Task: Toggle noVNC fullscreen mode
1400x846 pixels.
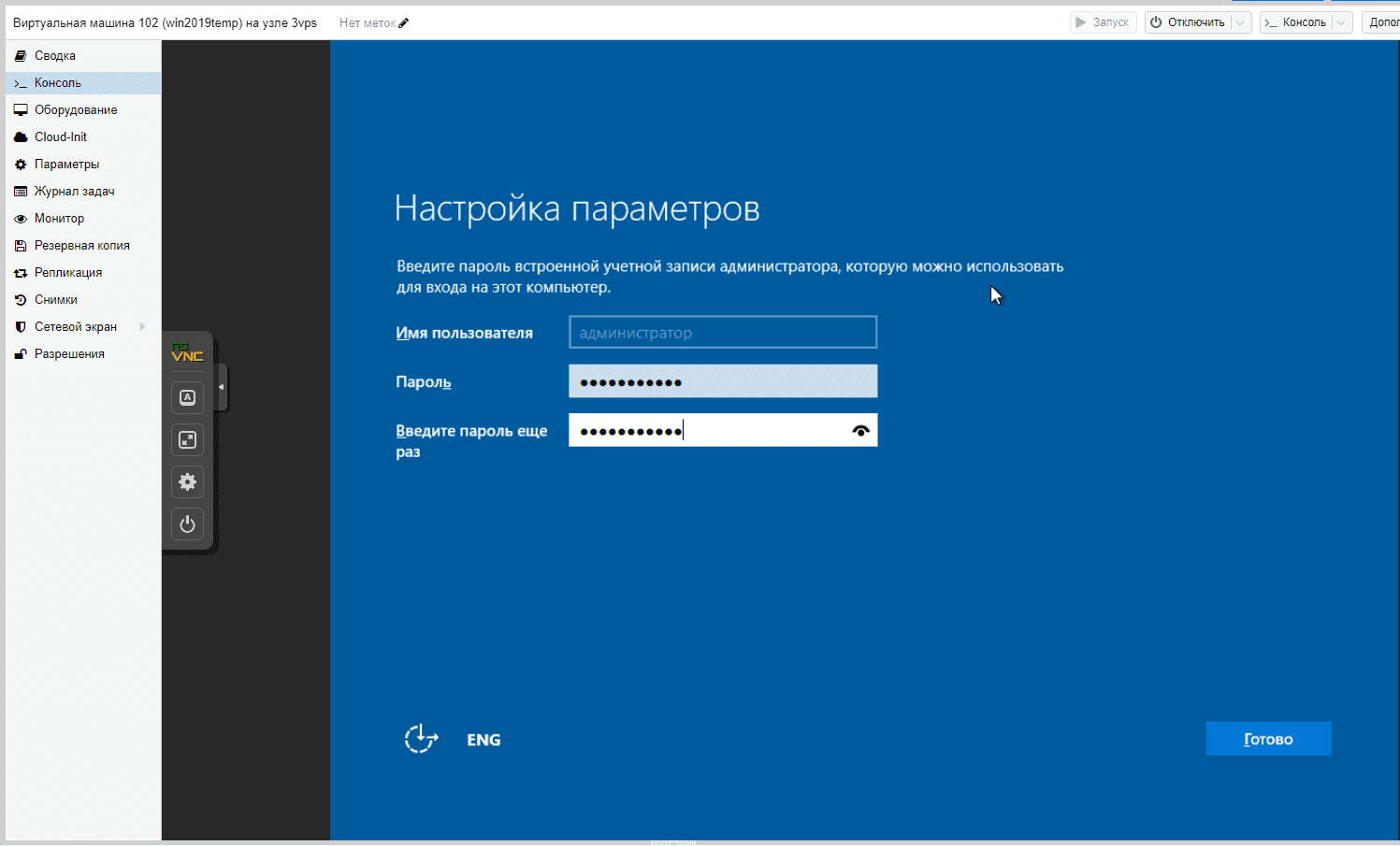Action: click(x=187, y=439)
